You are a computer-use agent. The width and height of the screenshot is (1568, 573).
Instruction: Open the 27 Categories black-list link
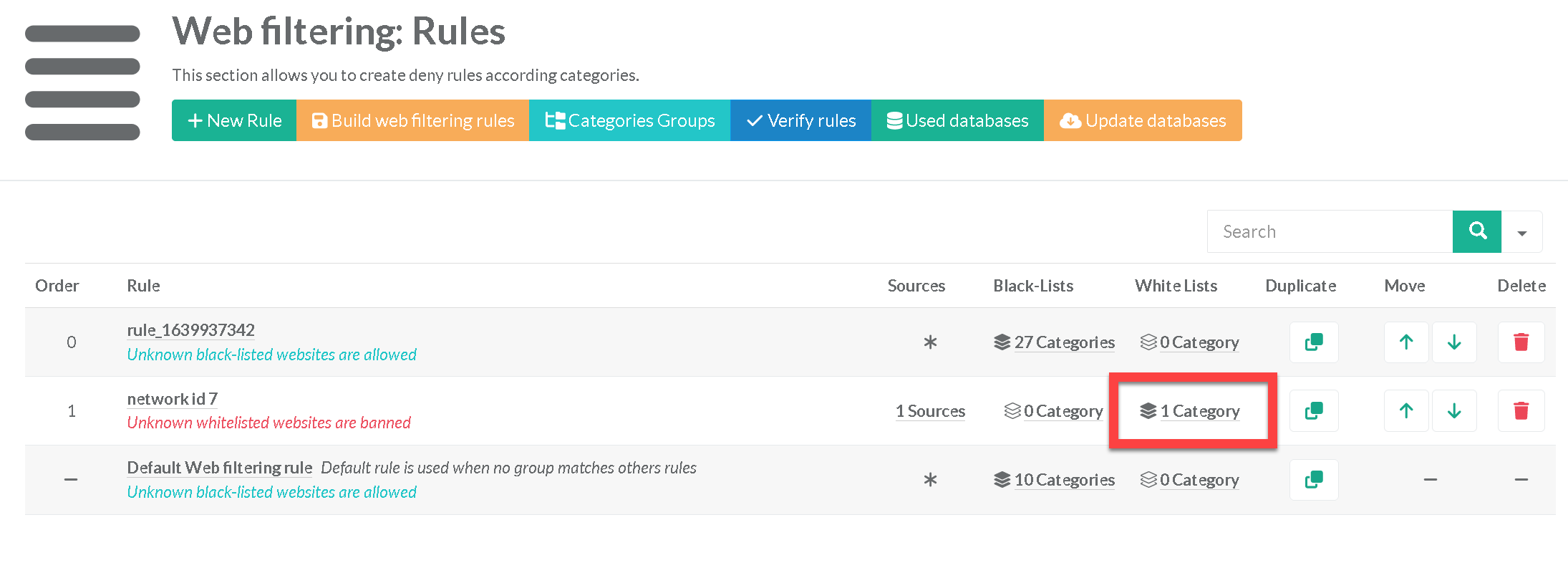pyautogui.click(x=1064, y=342)
